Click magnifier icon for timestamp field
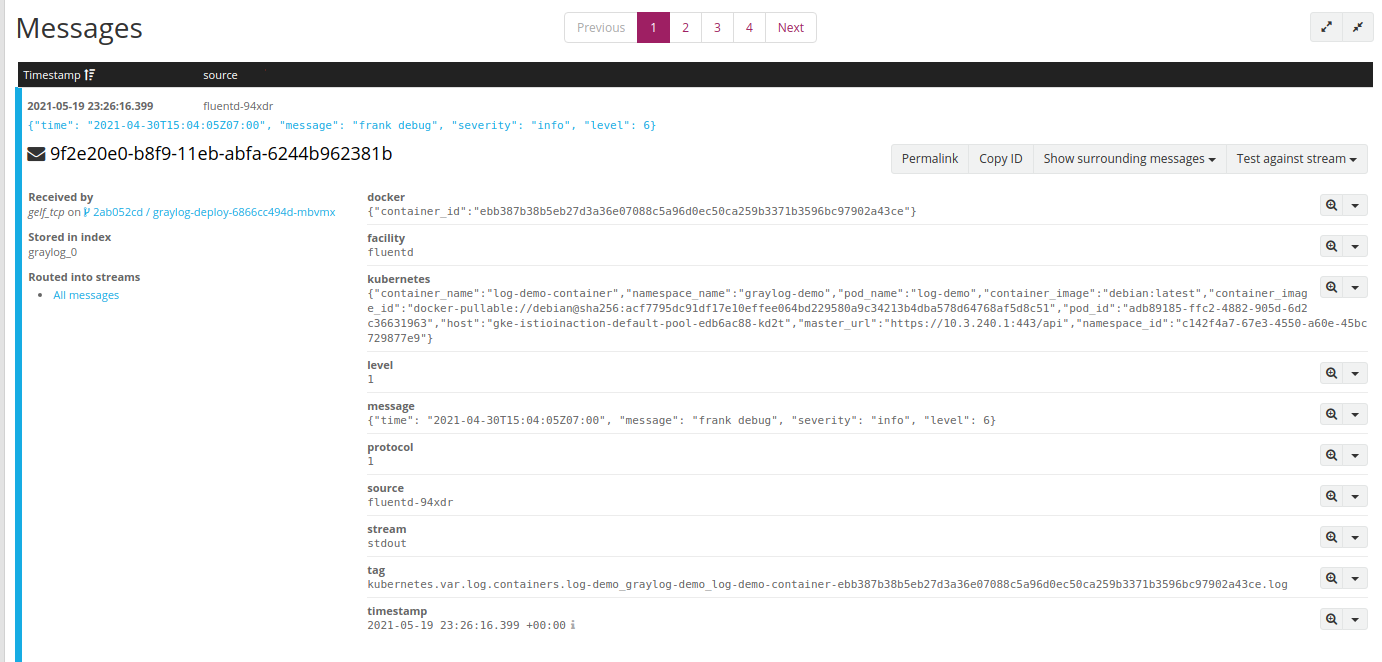Viewport: 1382px width, 662px height. [1331, 619]
